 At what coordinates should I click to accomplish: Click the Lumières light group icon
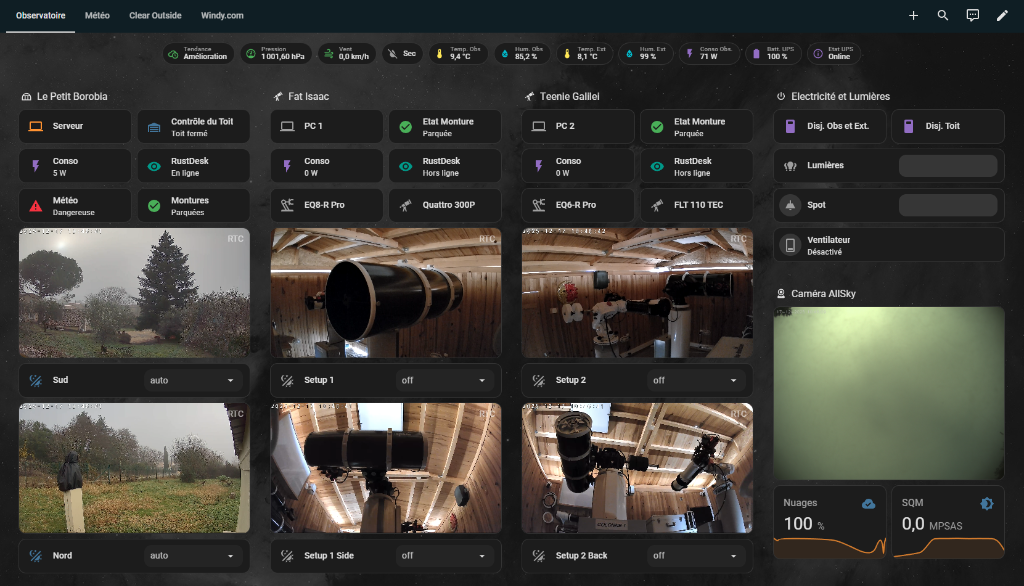[790, 166]
